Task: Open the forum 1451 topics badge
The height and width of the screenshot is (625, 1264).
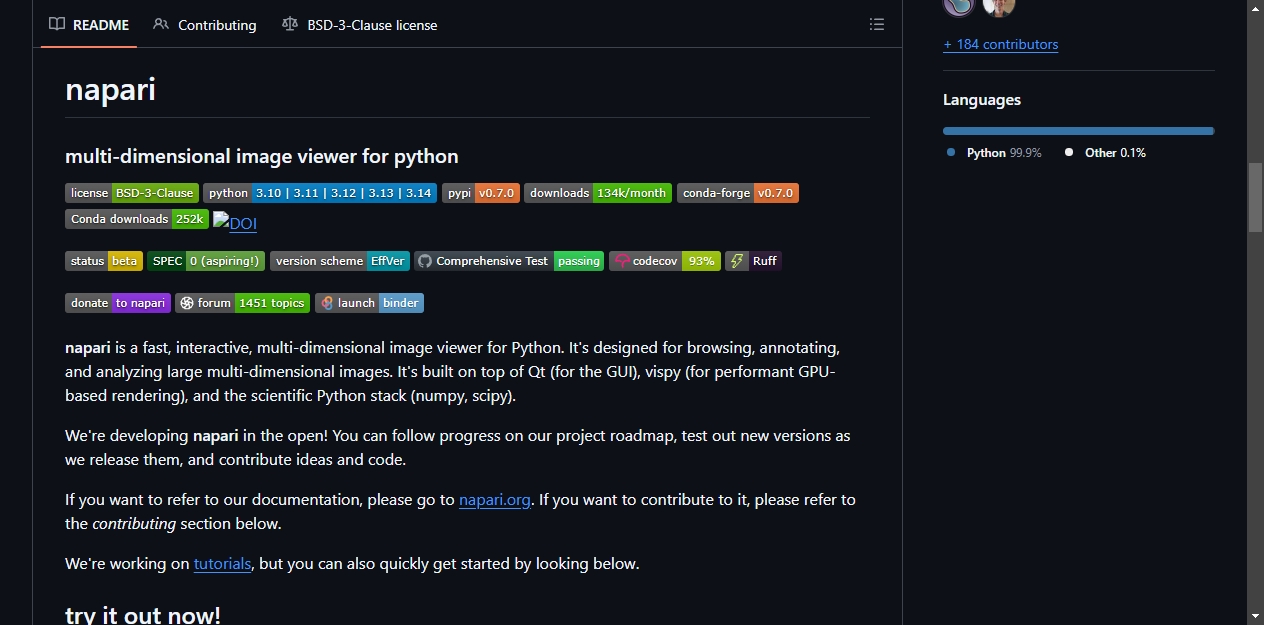Action: pyautogui.click(x=243, y=303)
